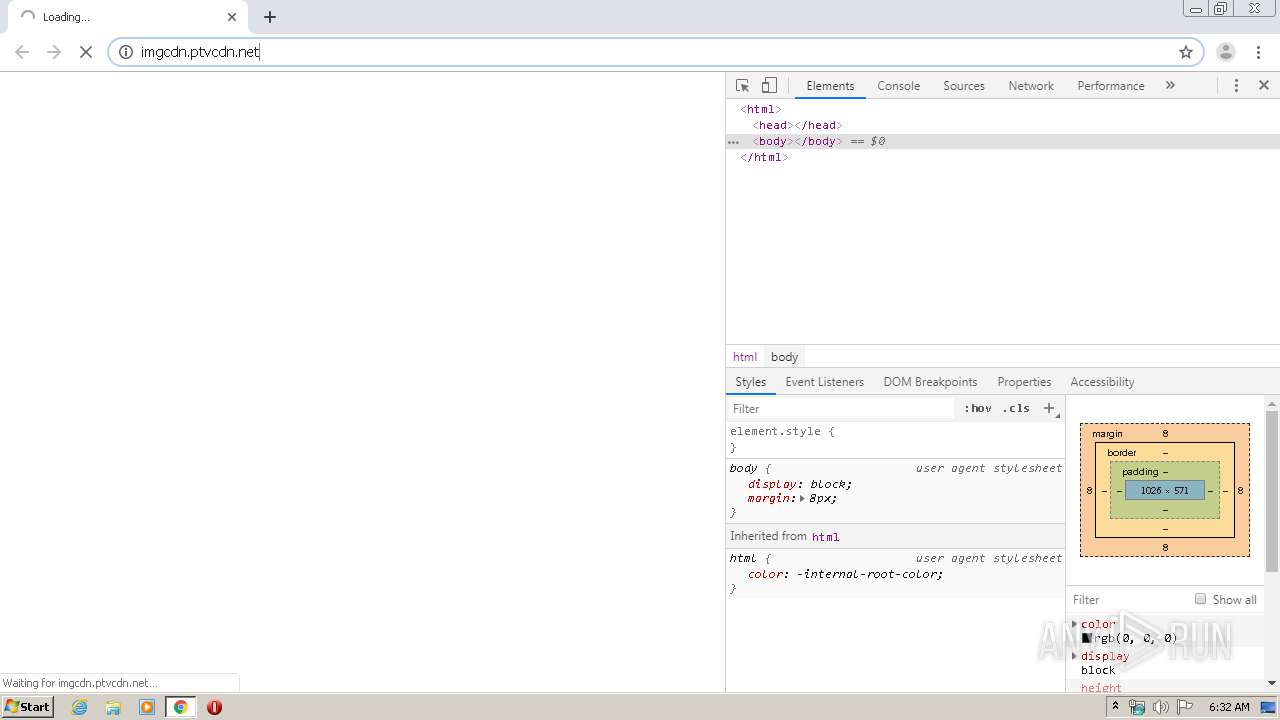1280x720 pixels.
Task: Close the DevTools panel
Action: [1264, 86]
